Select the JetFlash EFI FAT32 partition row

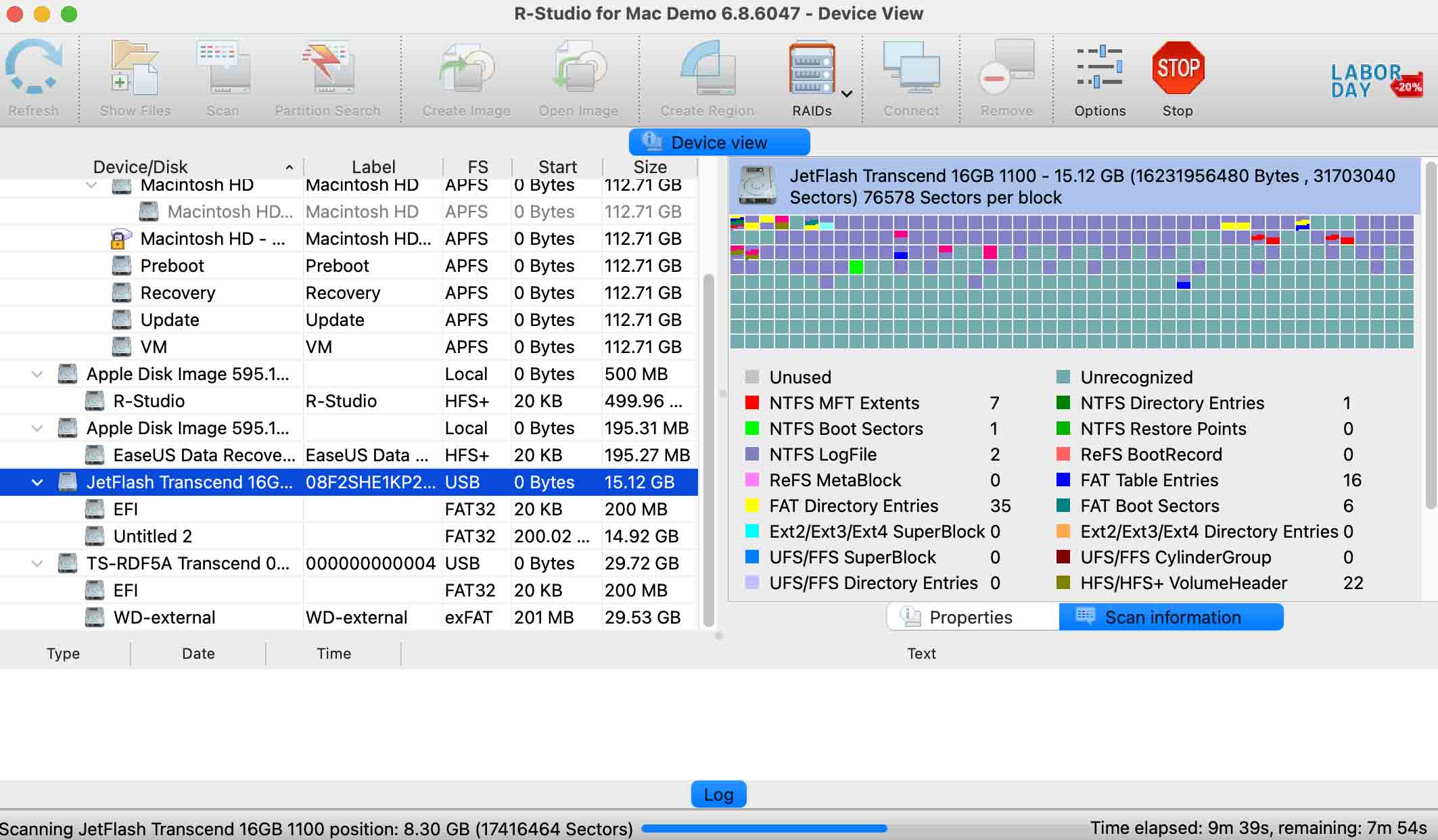pos(349,509)
